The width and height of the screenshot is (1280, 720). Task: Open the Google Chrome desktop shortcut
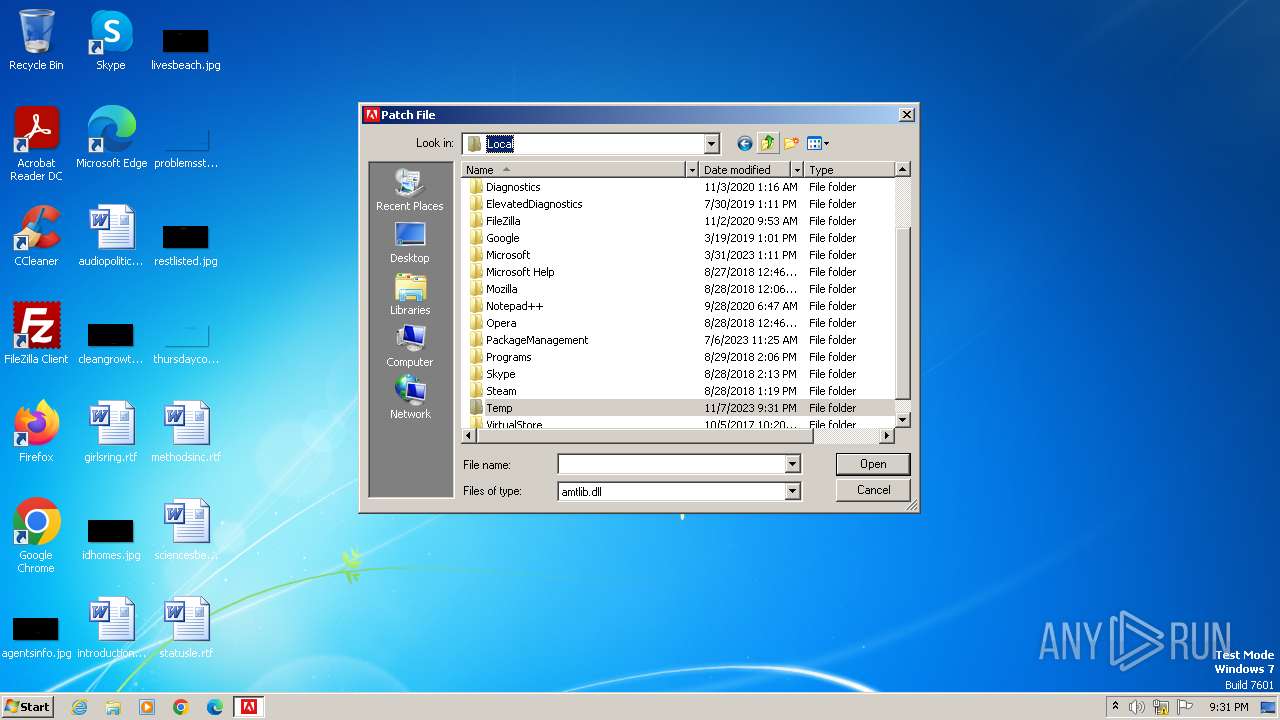[x=36, y=537]
